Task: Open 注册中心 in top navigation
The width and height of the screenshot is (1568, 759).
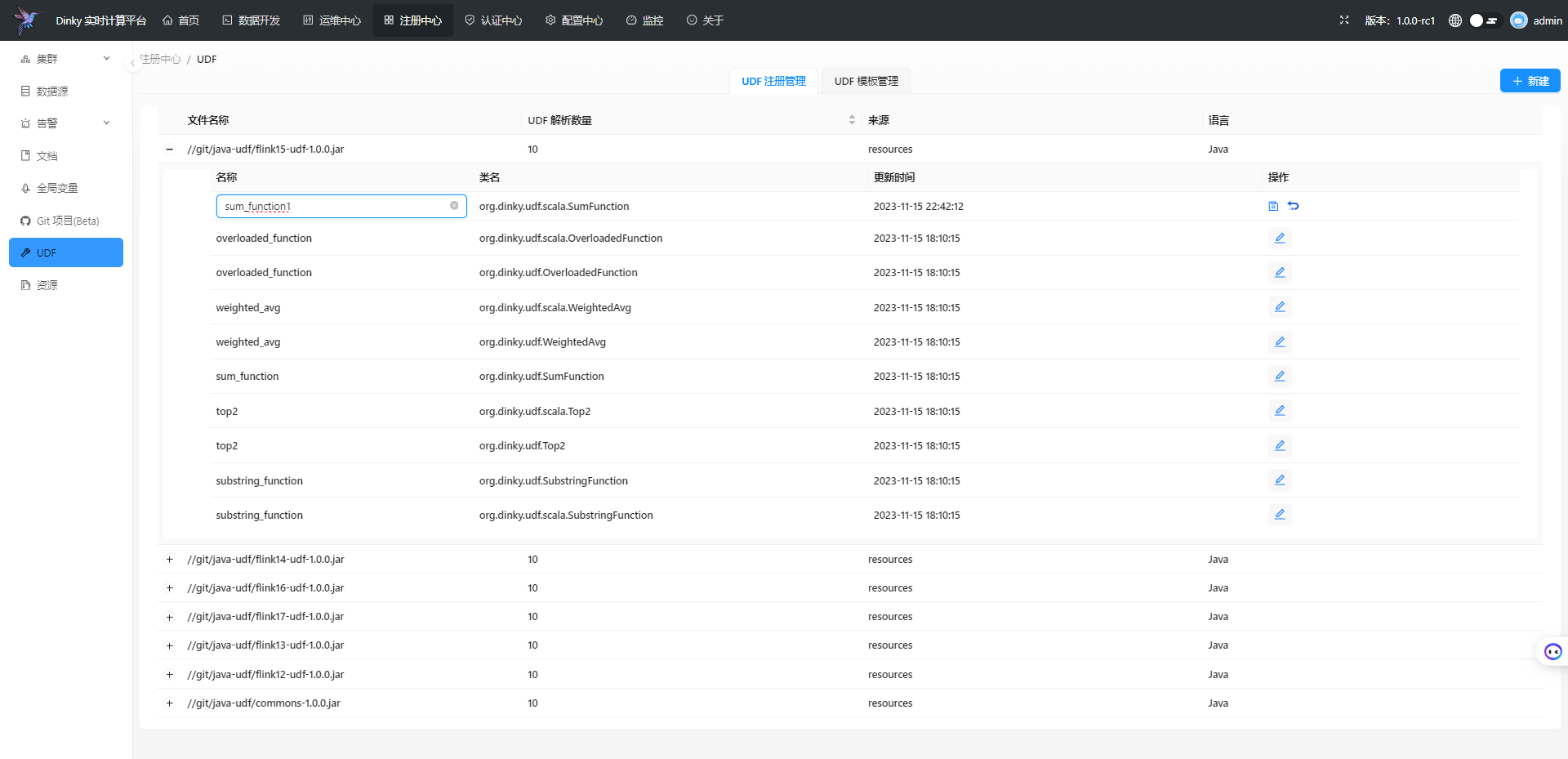Action: click(412, 20)
